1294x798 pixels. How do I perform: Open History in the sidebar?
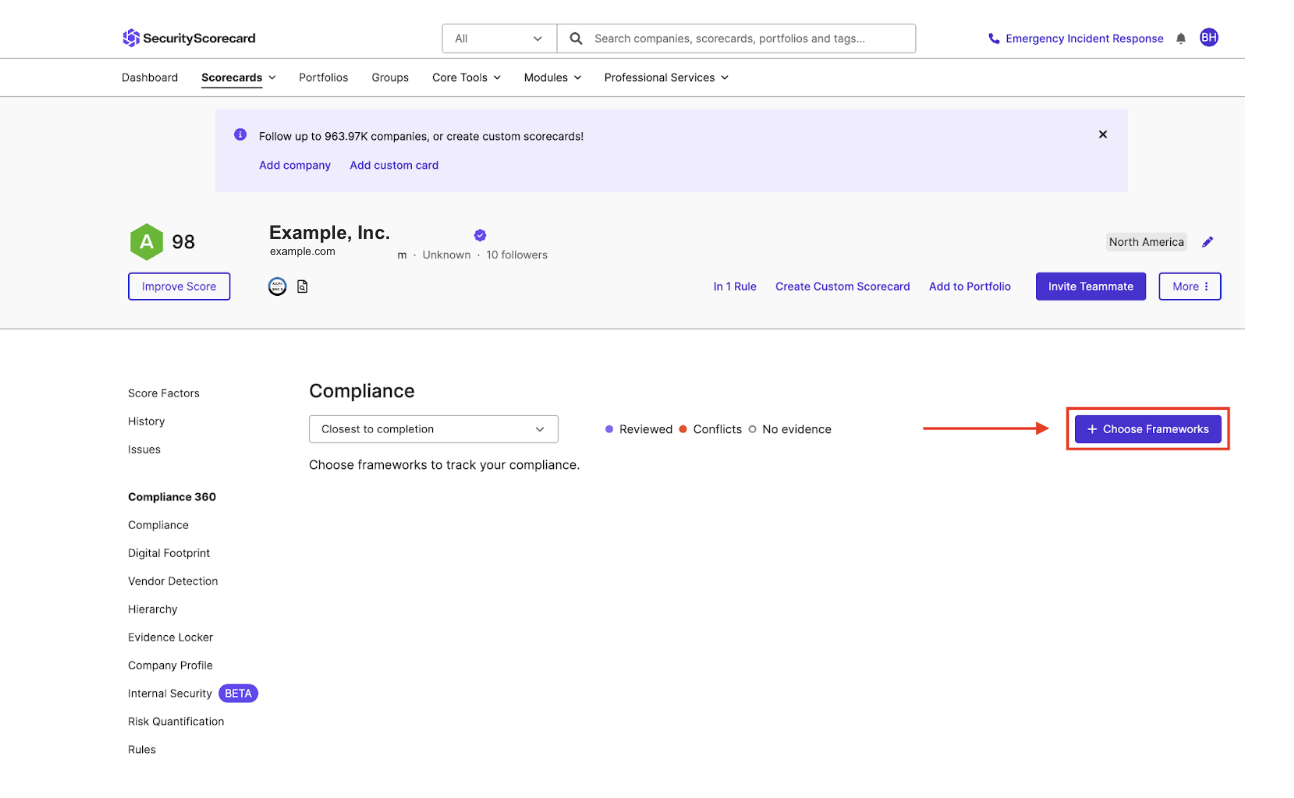pyautogui.click(x=147, y=421)
